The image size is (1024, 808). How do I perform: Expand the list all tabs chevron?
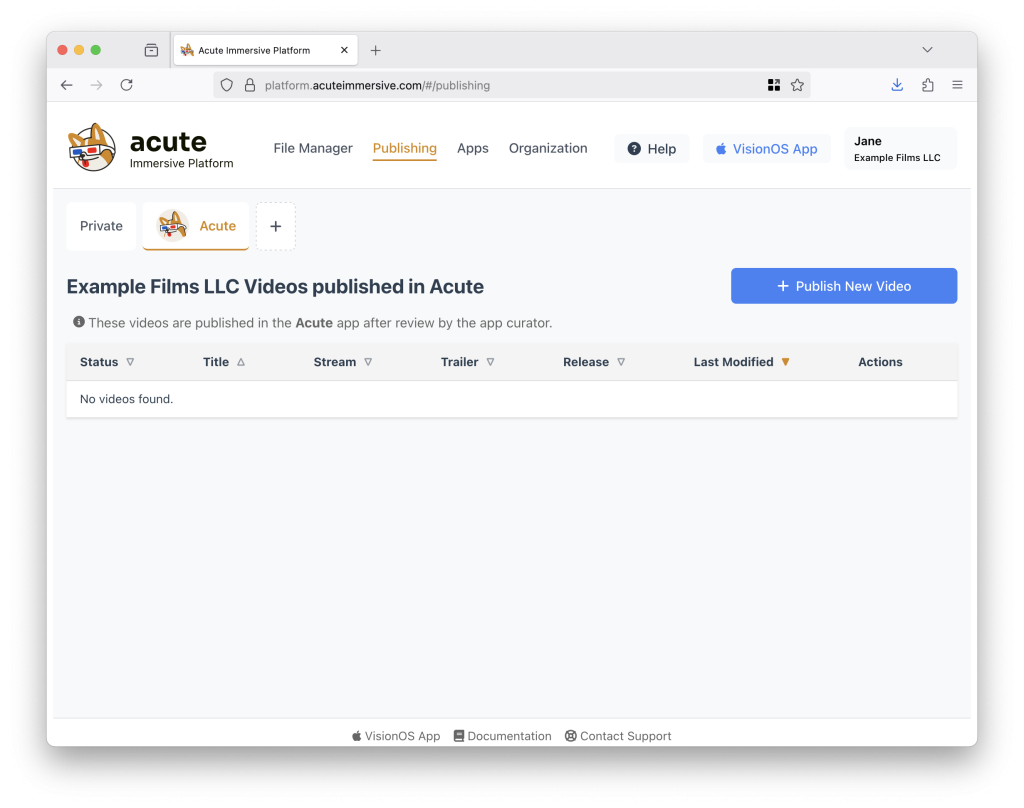coord(927,50)
